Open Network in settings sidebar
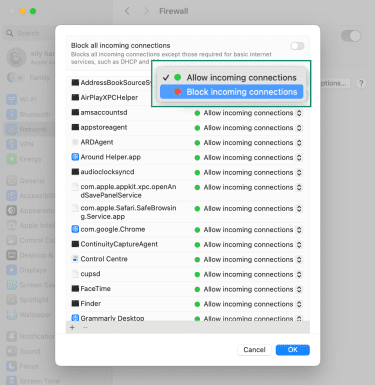This screenshot has width=375, height=385. click(29, 129)
